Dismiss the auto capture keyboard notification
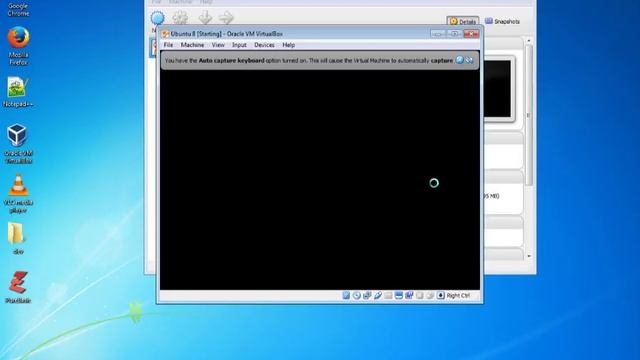 469,60
